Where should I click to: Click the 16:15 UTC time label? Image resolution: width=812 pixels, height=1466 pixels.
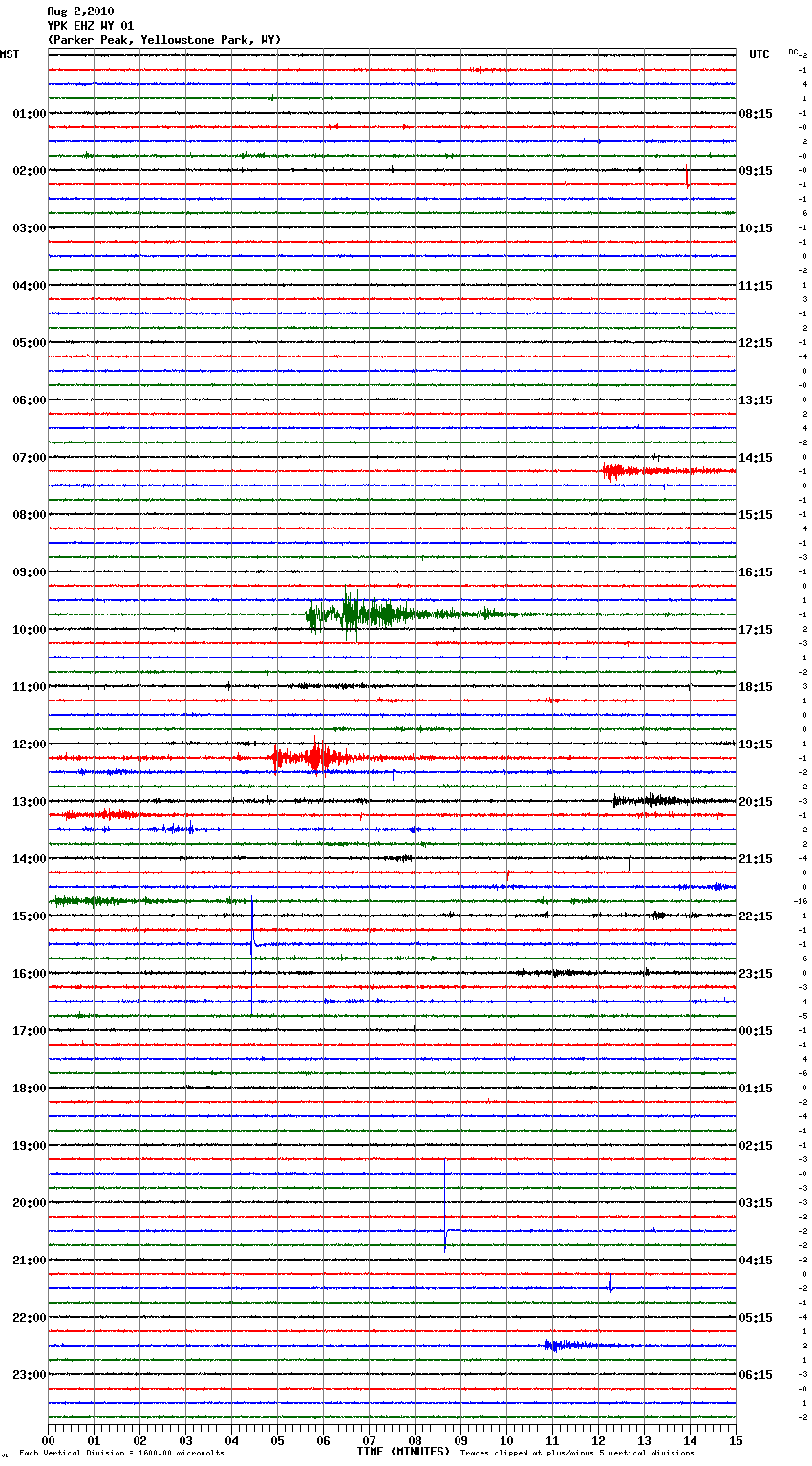pos(756,572)
